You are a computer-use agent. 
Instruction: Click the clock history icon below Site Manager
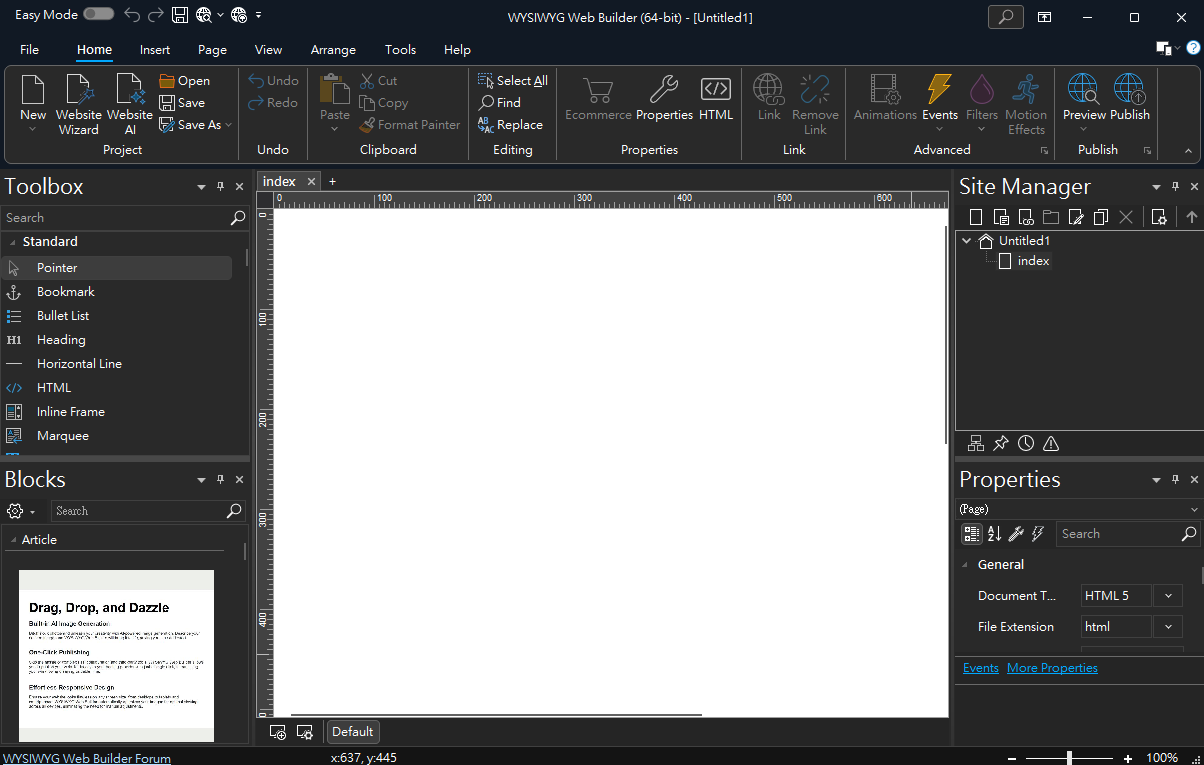(1026, 443)
